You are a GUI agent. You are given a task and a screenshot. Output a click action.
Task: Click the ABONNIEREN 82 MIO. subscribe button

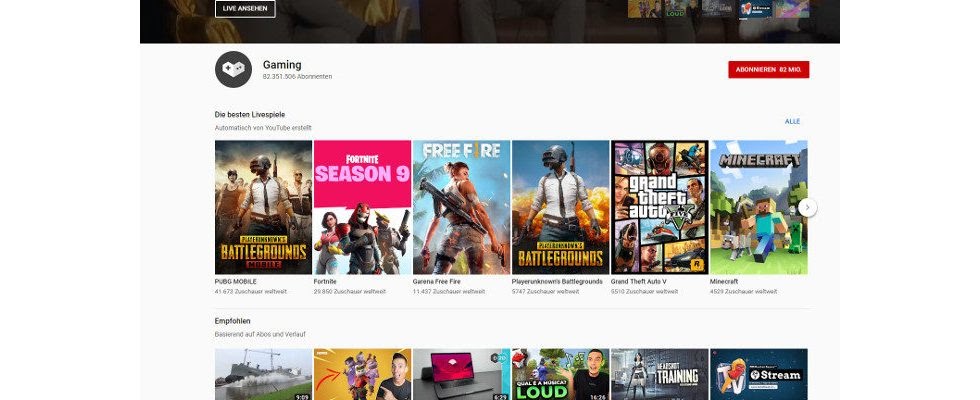(768, 69)
